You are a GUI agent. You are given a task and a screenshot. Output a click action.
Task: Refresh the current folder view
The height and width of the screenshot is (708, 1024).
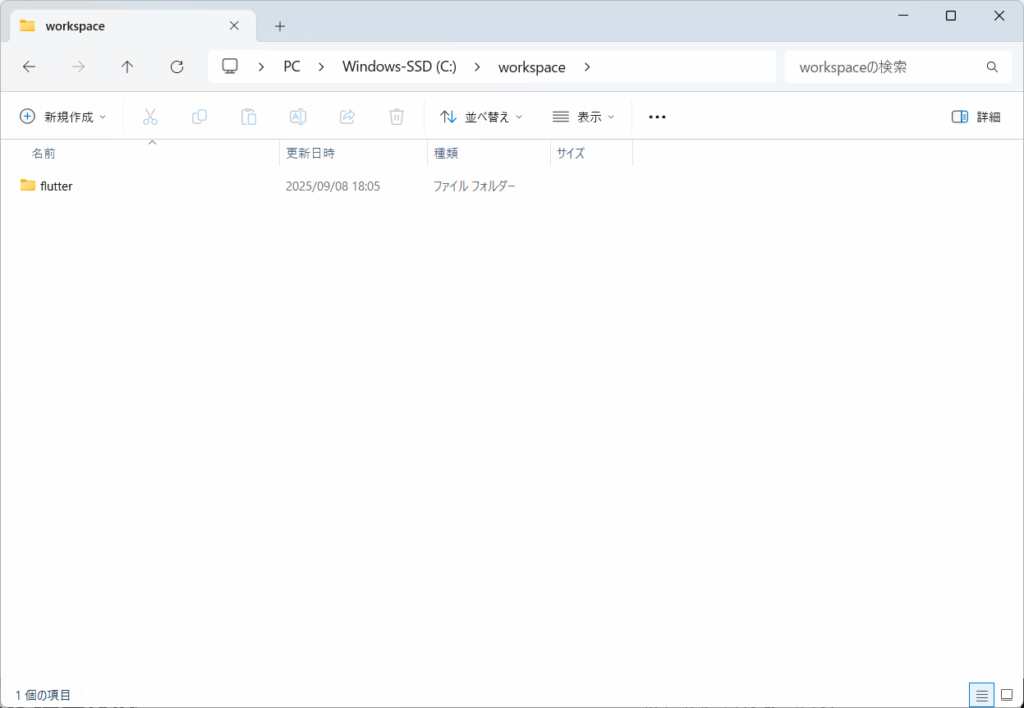177,67
